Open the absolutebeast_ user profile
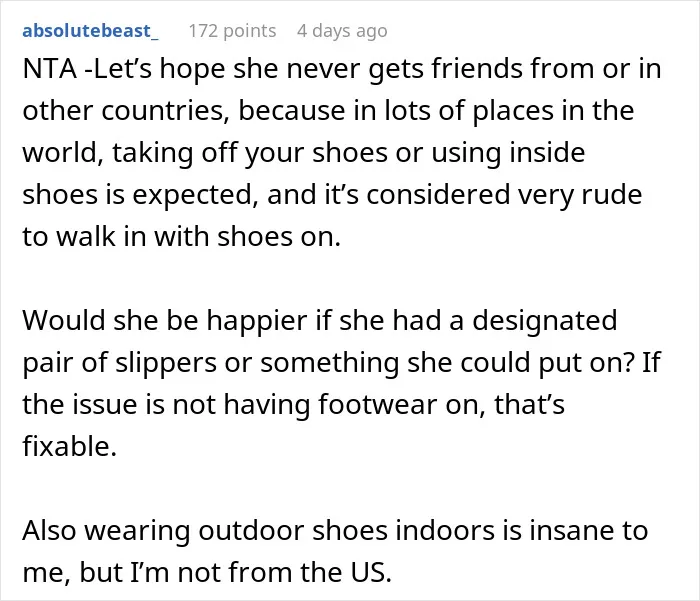The image size is (700, 601). tap(90, 31)
